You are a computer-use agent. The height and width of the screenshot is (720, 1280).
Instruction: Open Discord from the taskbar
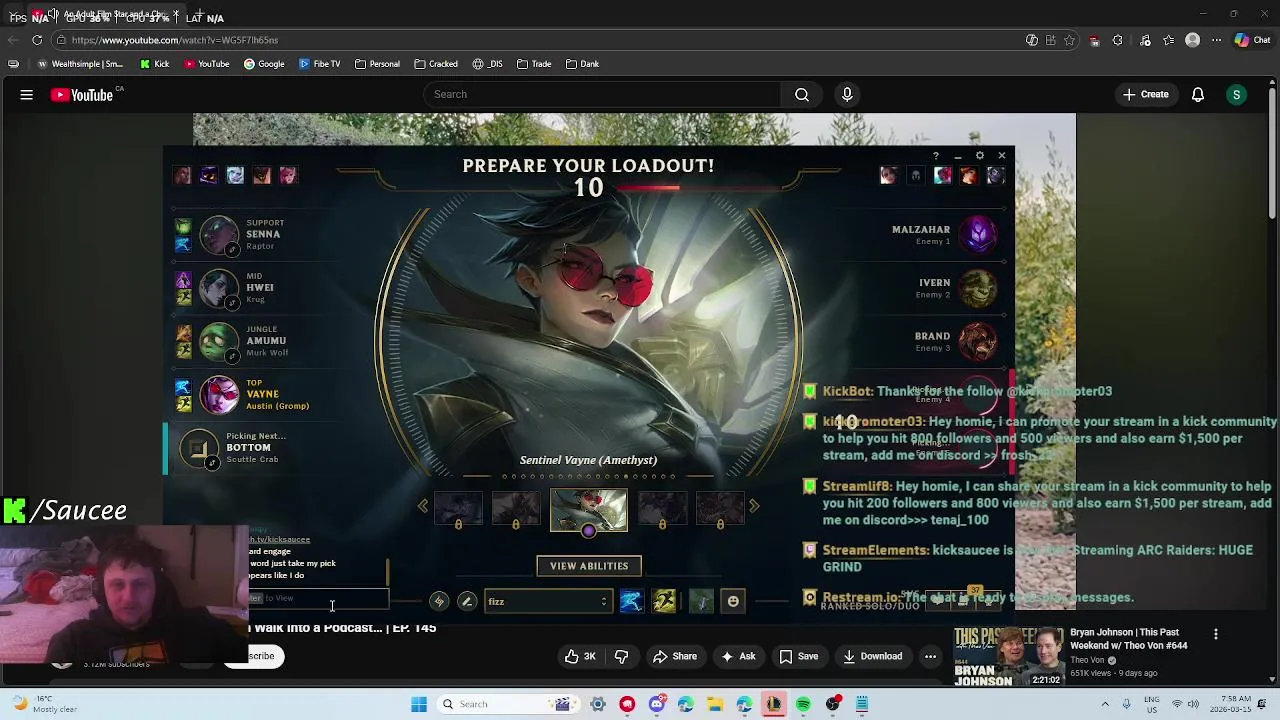coord(657,704)
